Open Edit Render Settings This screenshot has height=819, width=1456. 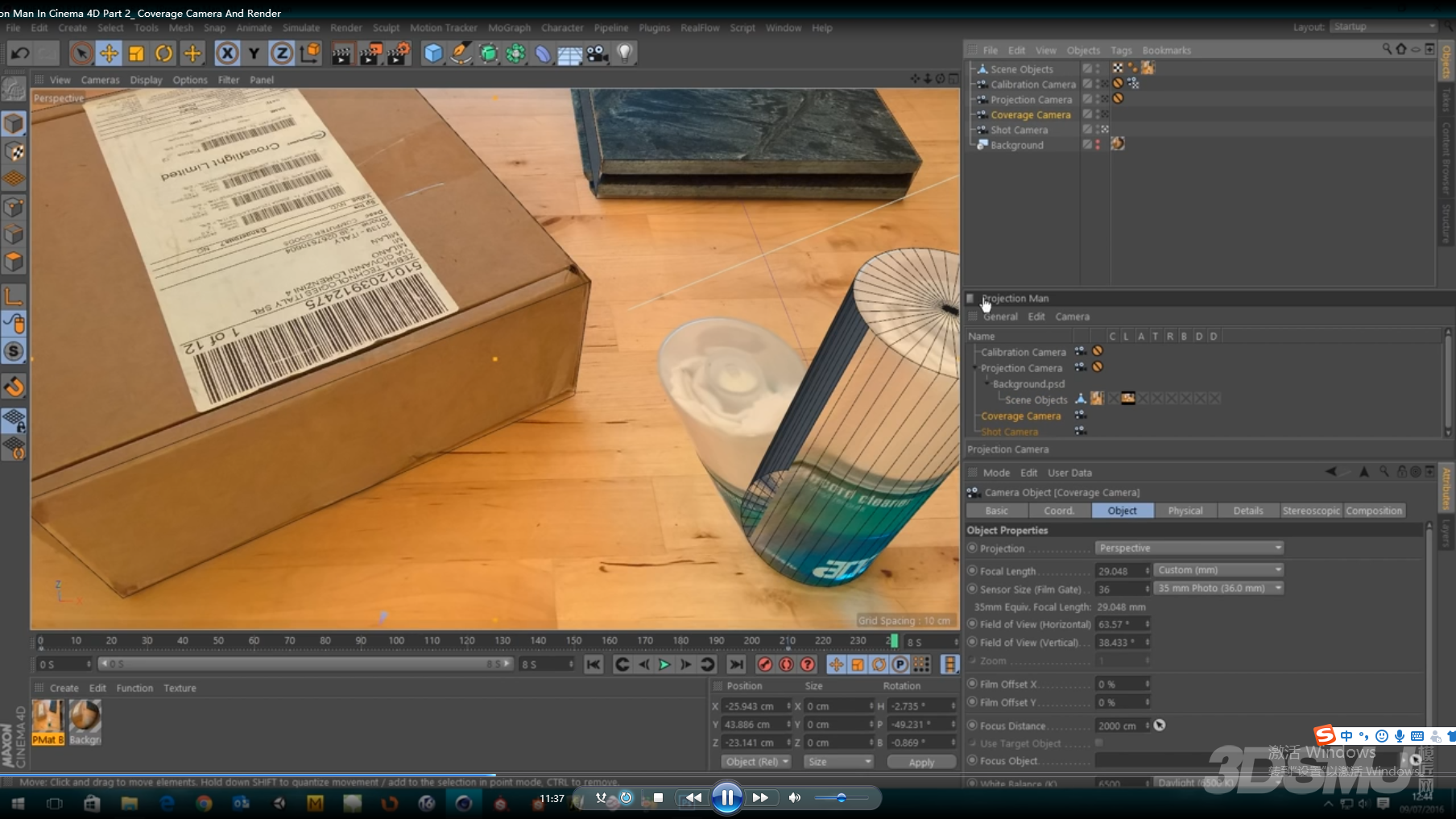pyautogui.click(x=398, y=54)
